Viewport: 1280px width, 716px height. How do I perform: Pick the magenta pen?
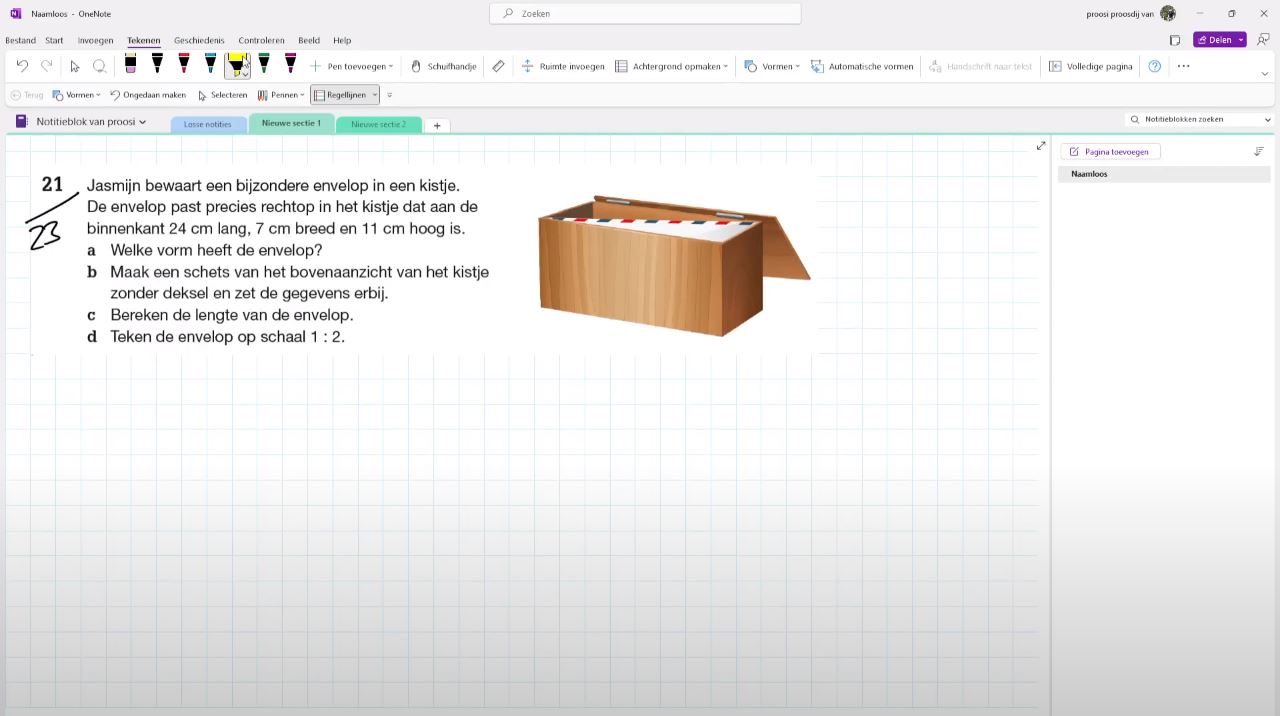pos(290,64)
